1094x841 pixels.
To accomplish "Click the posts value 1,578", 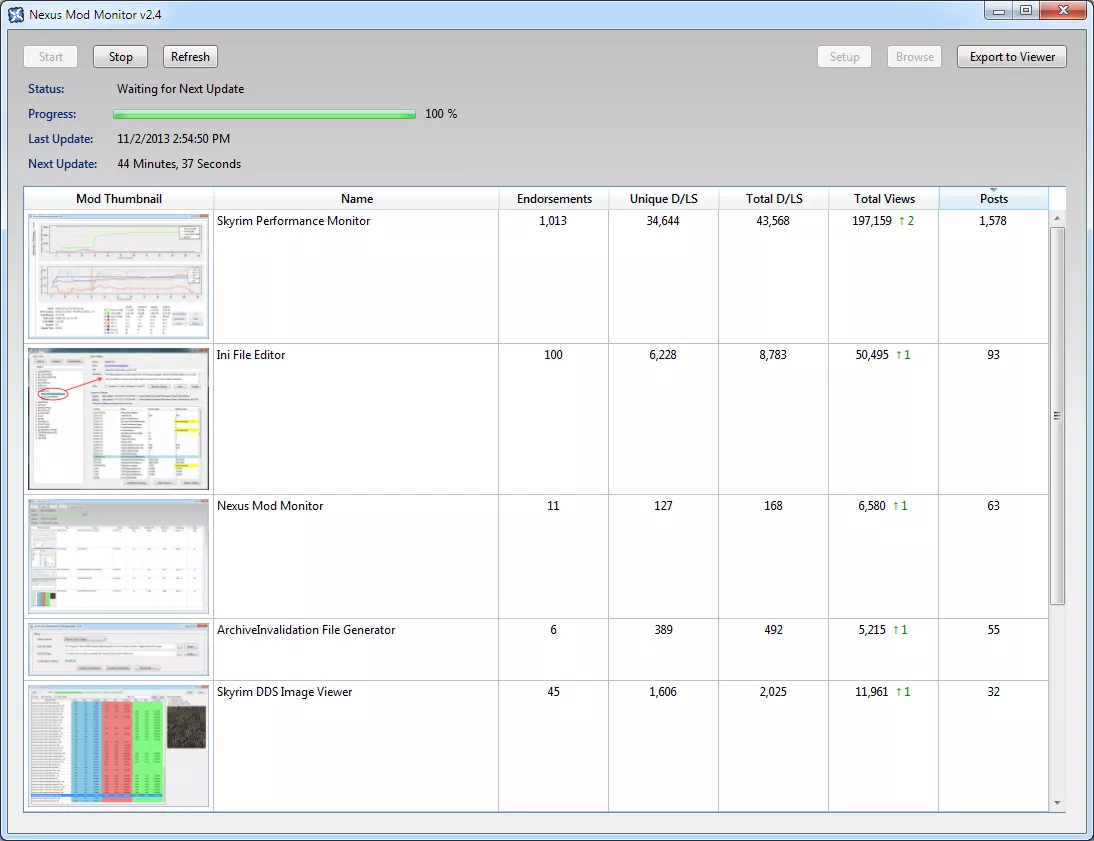I will (992, 221).
